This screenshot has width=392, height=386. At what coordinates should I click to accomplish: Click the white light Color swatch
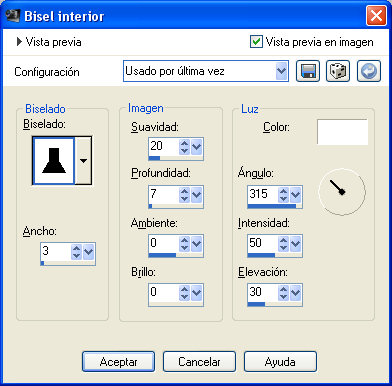click(342, 132)
